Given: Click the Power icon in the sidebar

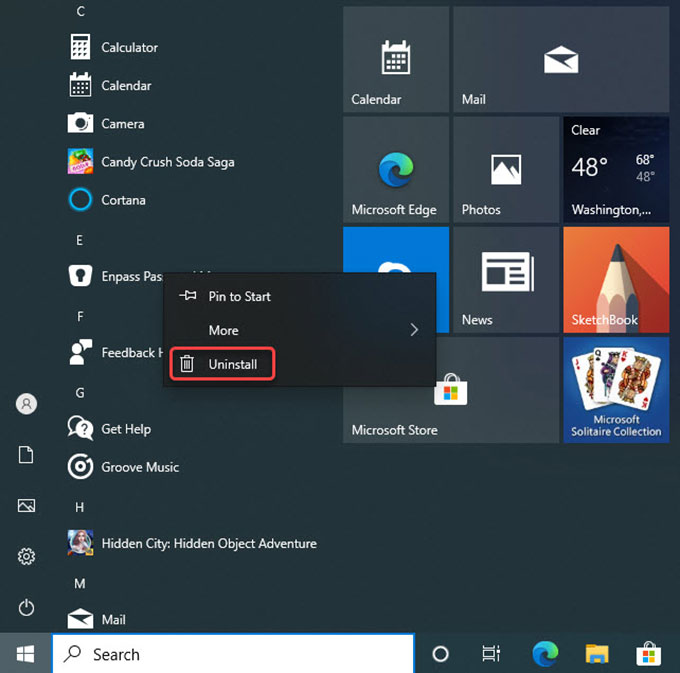Looking at the screenshot, I should (26, 608).
